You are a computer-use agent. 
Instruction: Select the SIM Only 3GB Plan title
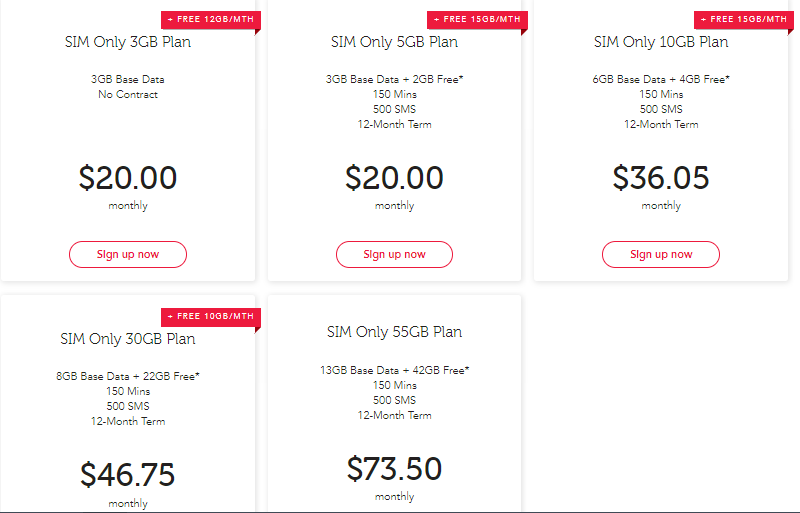coord(128,42)
